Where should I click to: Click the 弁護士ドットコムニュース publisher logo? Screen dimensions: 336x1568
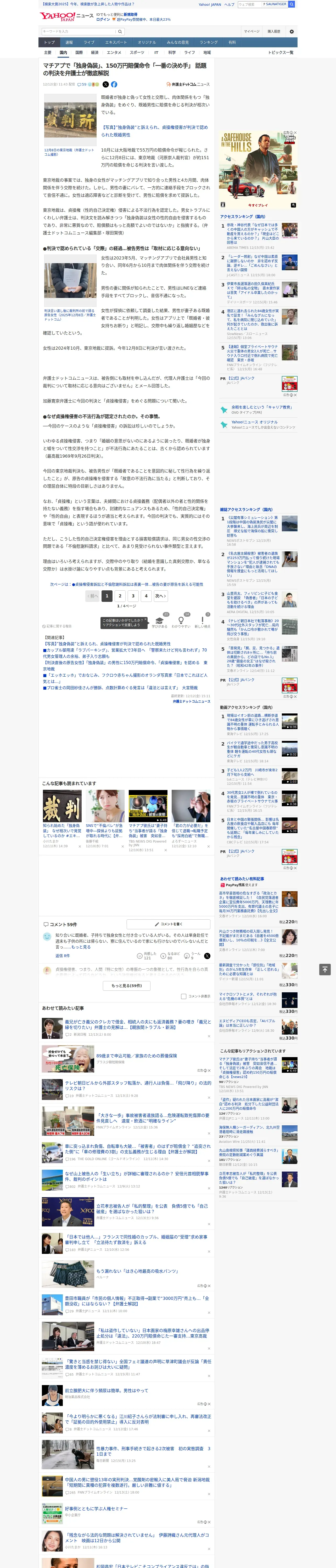pyautogui.click(x=188, y=85)
